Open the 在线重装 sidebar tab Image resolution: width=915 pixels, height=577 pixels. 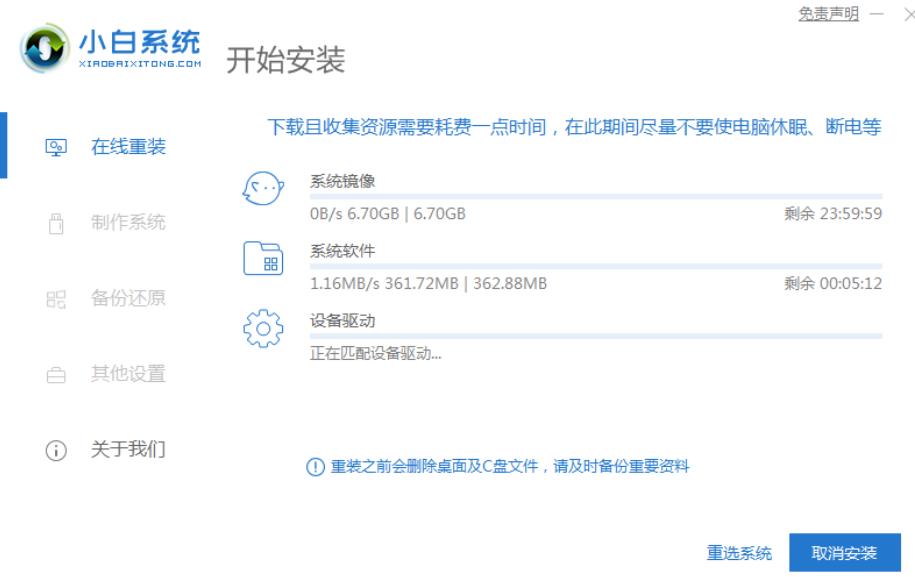(x=128, y=147)
